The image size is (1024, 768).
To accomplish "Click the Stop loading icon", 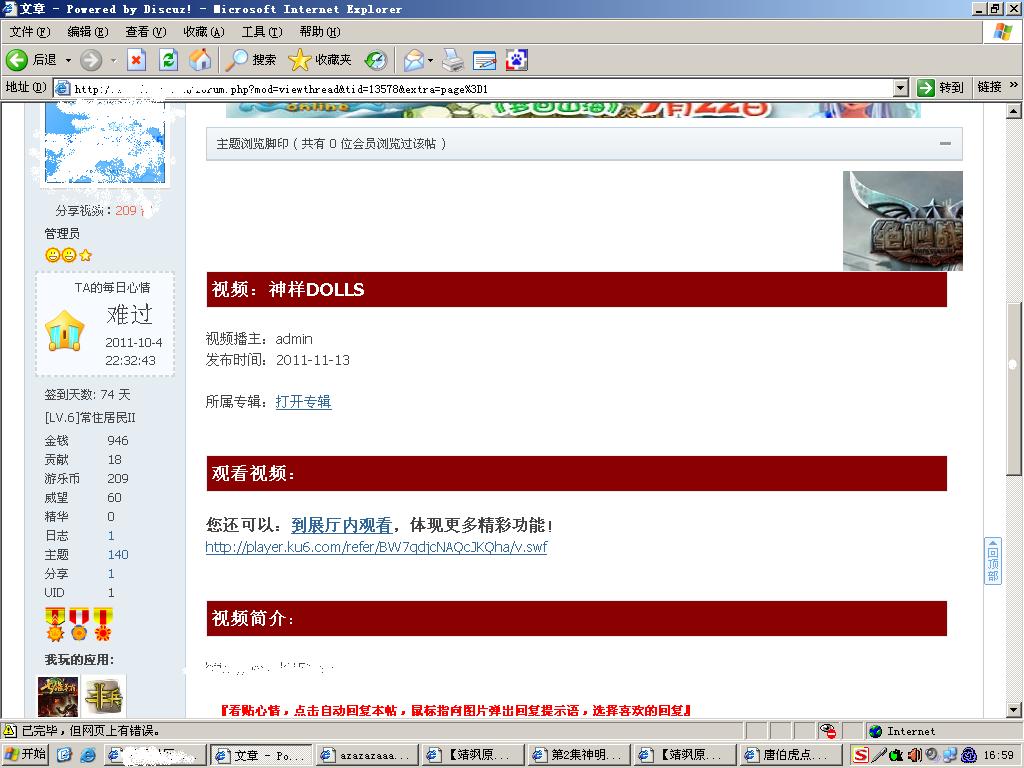I will tap(136, 60).
